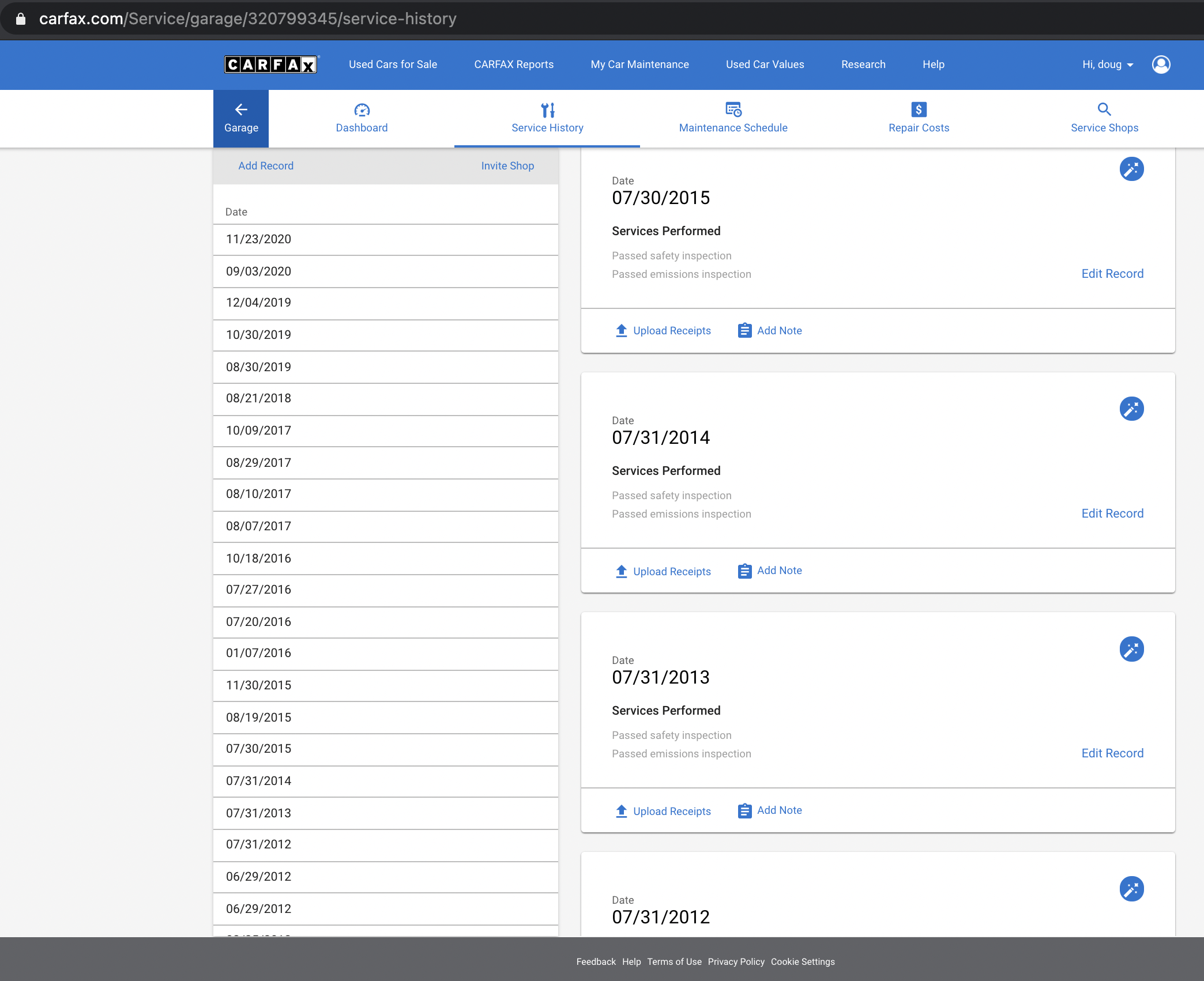Click upload arrow icon in 07/30/2015 card
Screen dimensions: 1204x981
[621, 330]
